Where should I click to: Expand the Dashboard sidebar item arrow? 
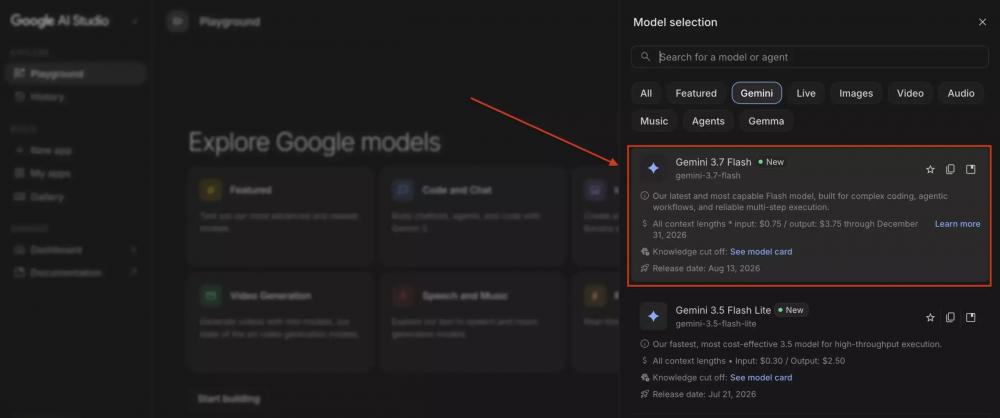tap(134, 250)
